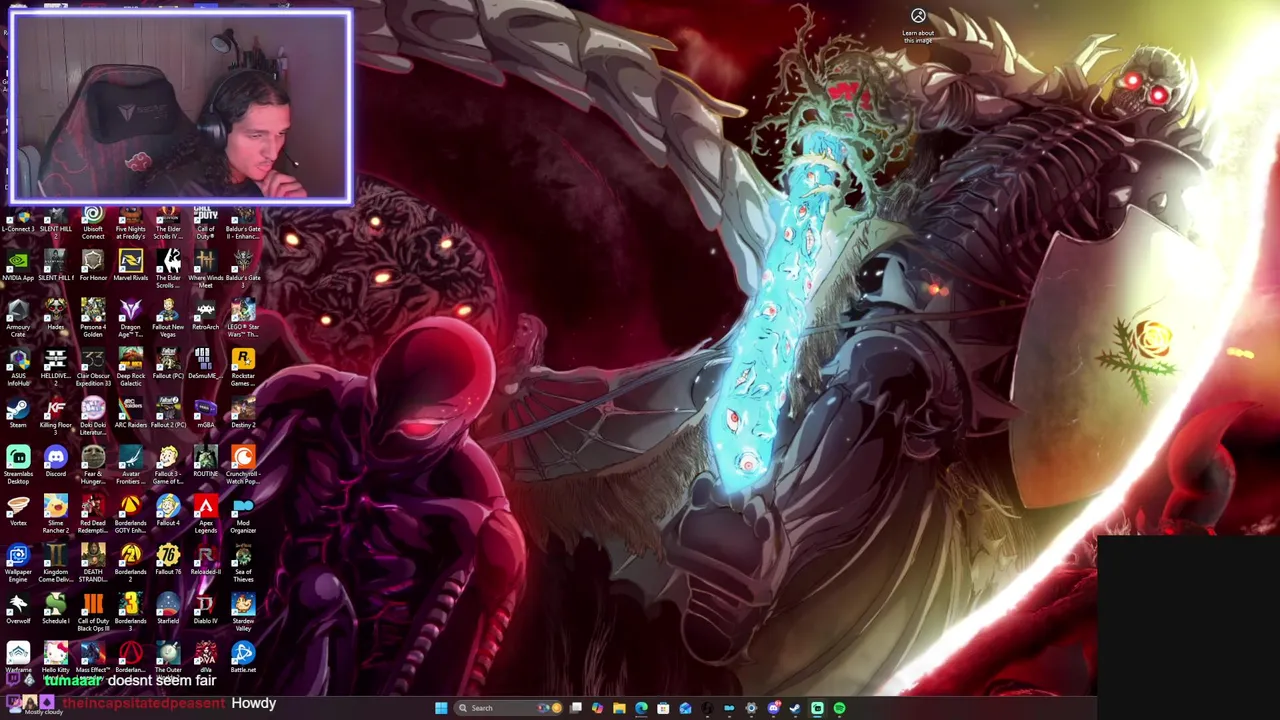Select the Stardew Valley shortcut
This screenshot has height=720, width=1280.
(243, 613)
